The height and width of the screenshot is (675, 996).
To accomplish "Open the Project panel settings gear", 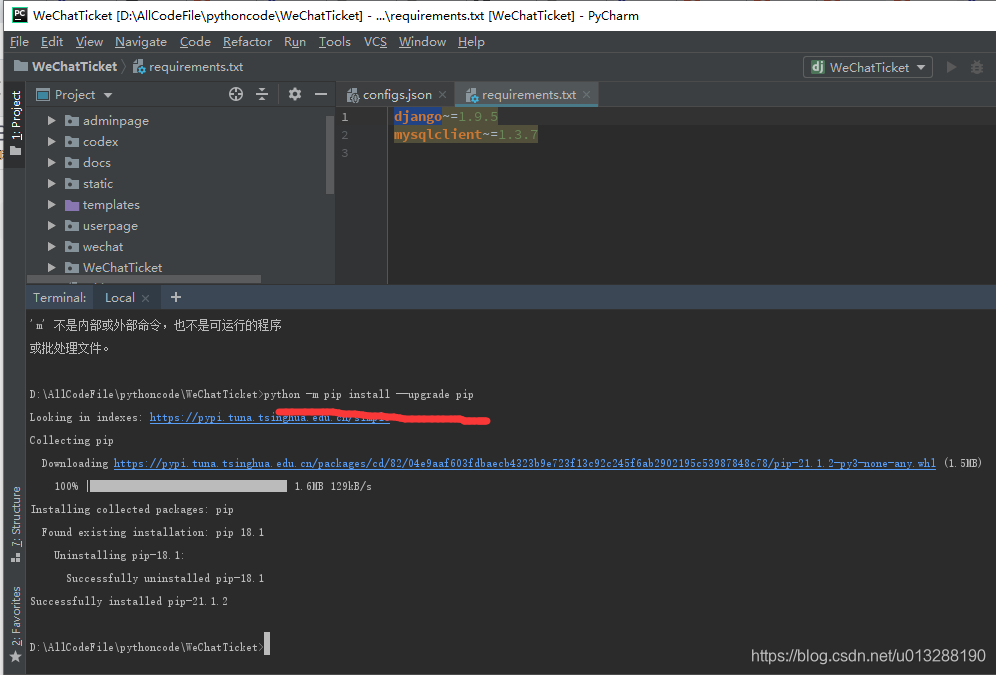I will click(x=295, y=94).
